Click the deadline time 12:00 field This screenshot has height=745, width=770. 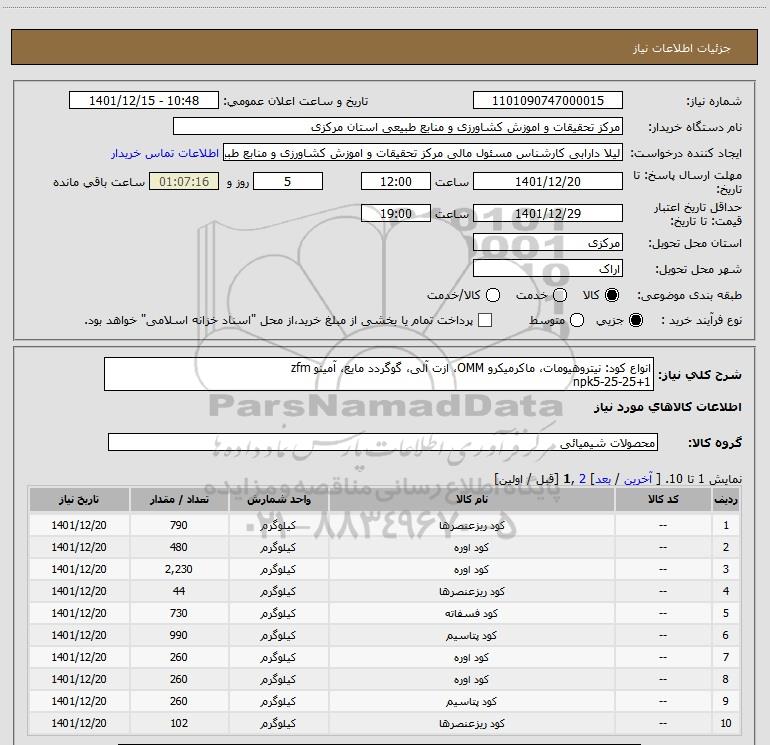pyautogui.click(x=396, y=181)
